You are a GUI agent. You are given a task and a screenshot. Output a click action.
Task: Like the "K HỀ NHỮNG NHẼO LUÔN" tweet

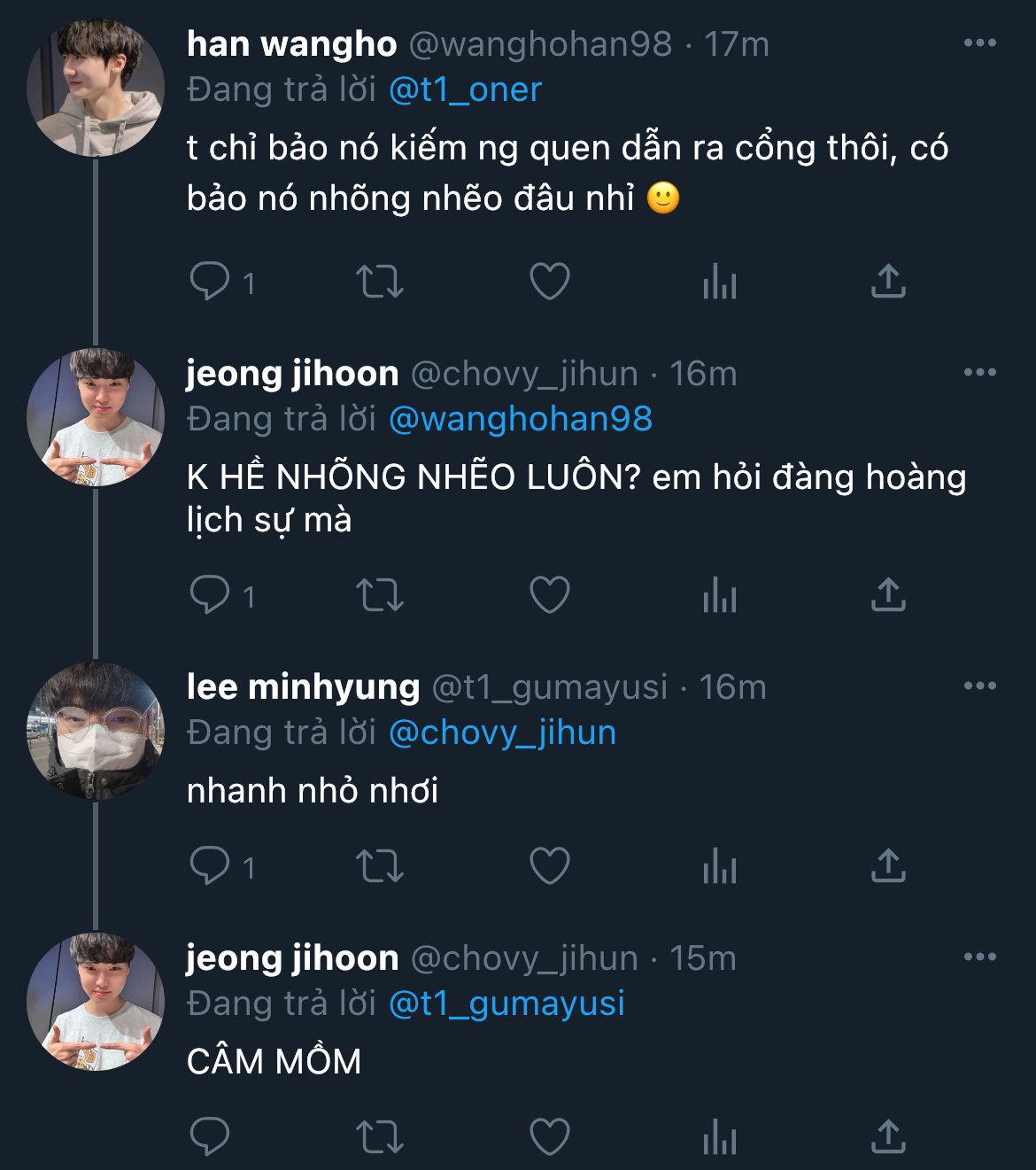pyautogui.click(x=549, y=594)
